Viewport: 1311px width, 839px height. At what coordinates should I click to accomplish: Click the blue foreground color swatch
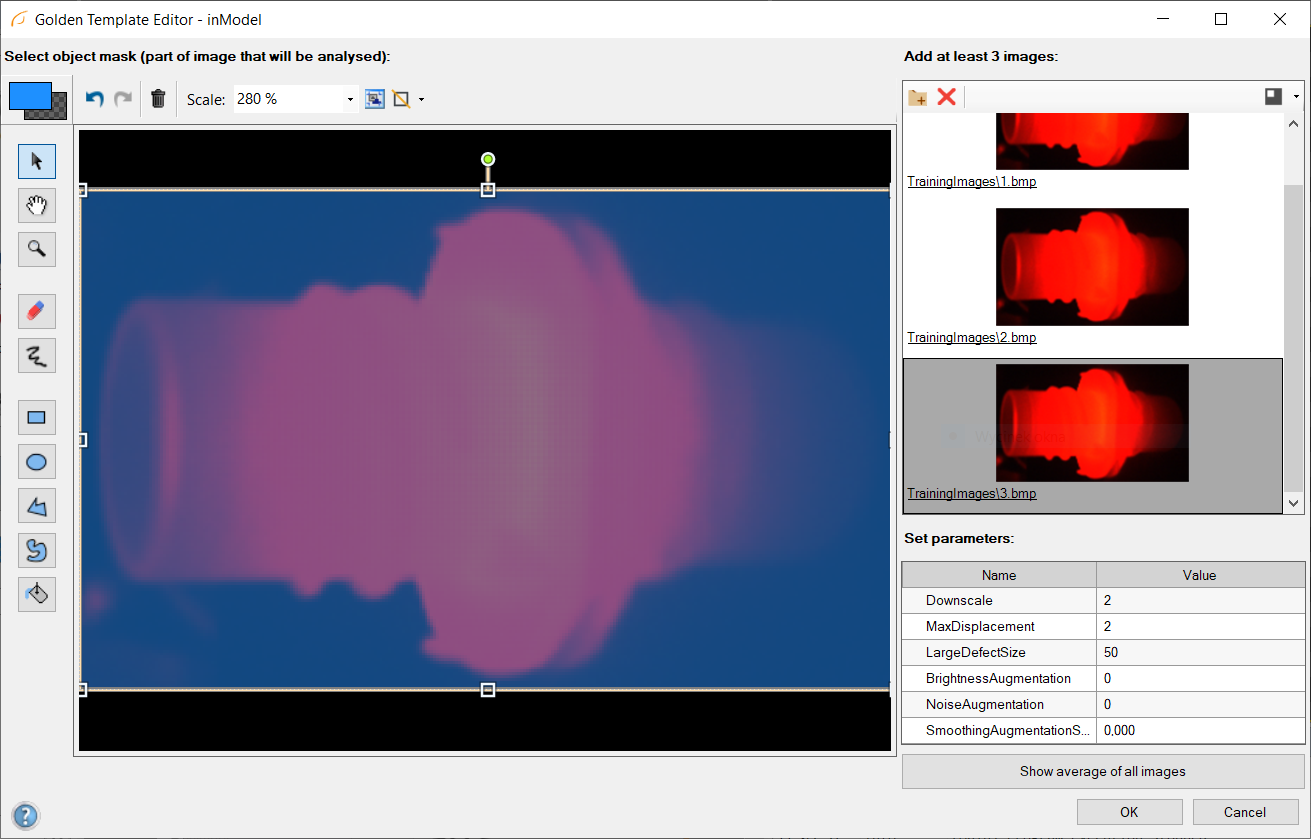[x=29, y=96]
